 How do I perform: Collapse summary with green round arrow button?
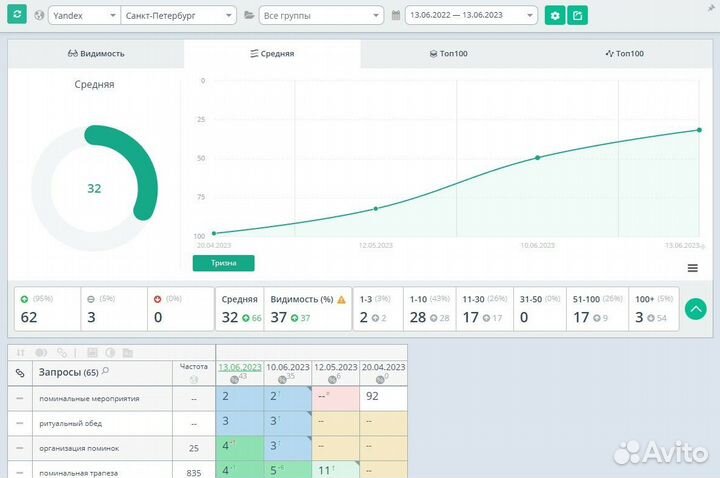pos(695,310)
